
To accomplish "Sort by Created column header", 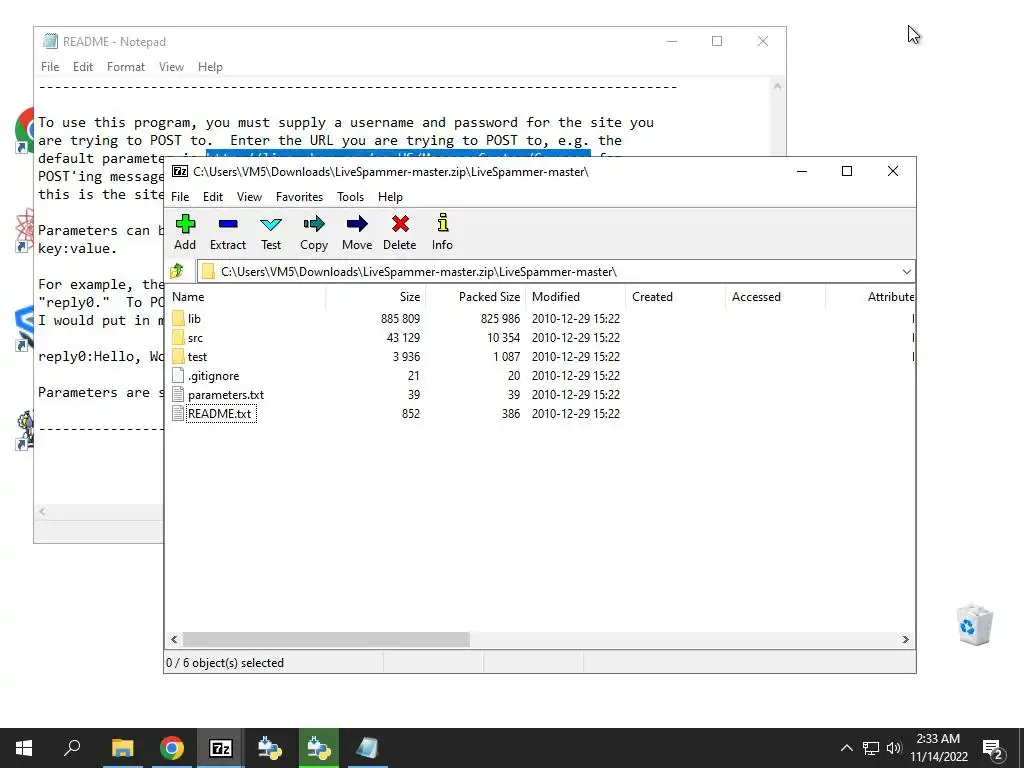I will (x=675, y=296).
